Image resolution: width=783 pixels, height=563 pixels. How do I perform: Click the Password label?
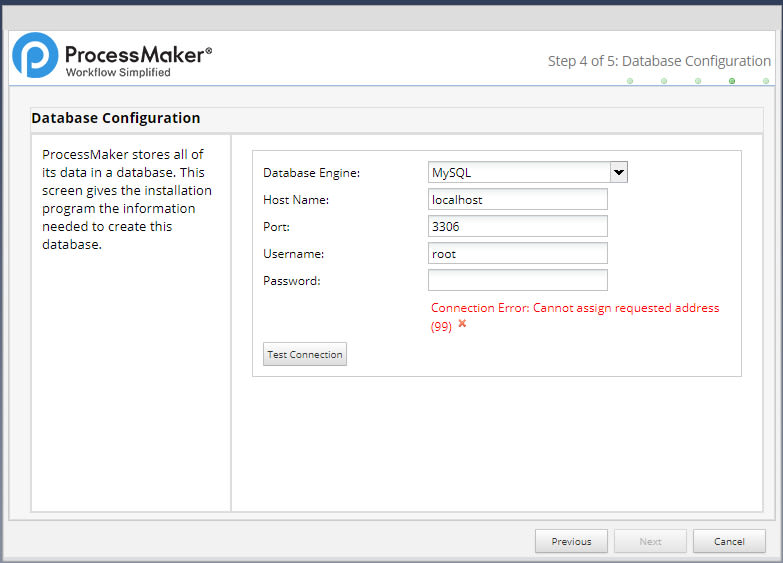pyautogui.click(x=292, y=281)
